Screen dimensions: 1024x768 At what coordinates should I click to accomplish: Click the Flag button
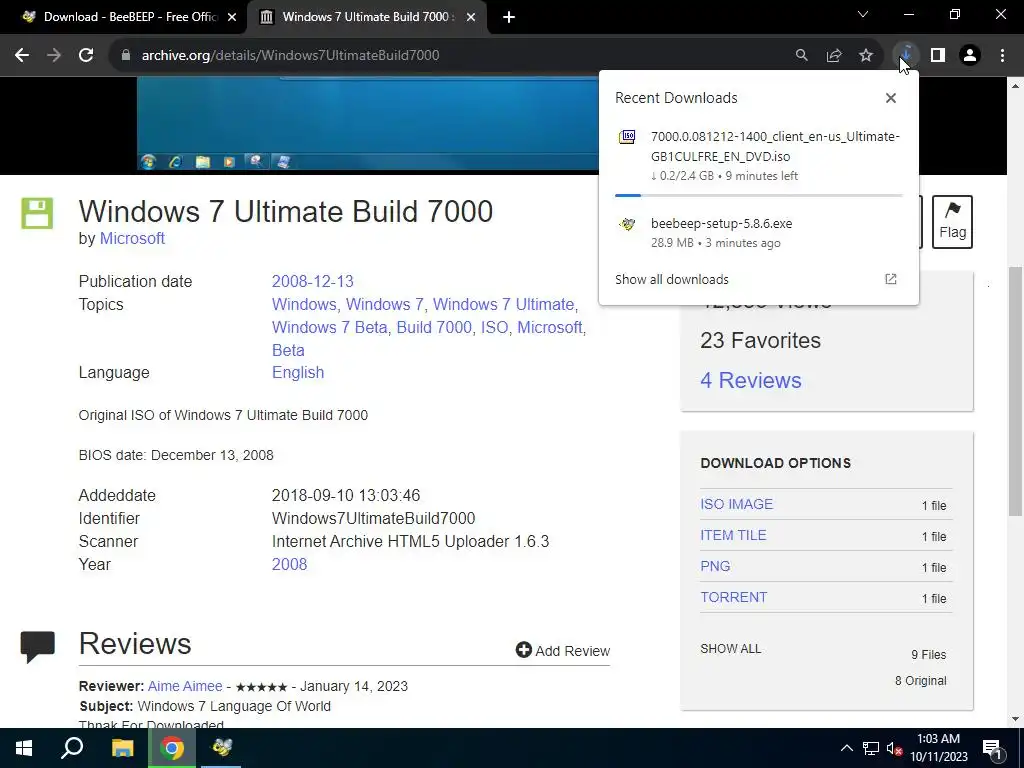[x=952, y=221]
